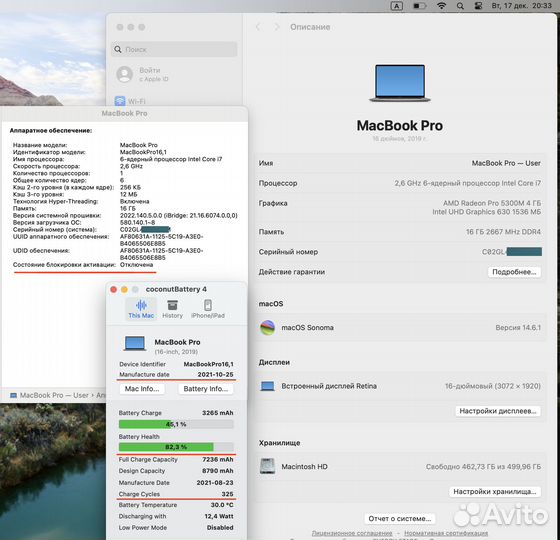Focus the Поиск search field

pos(174,49)
